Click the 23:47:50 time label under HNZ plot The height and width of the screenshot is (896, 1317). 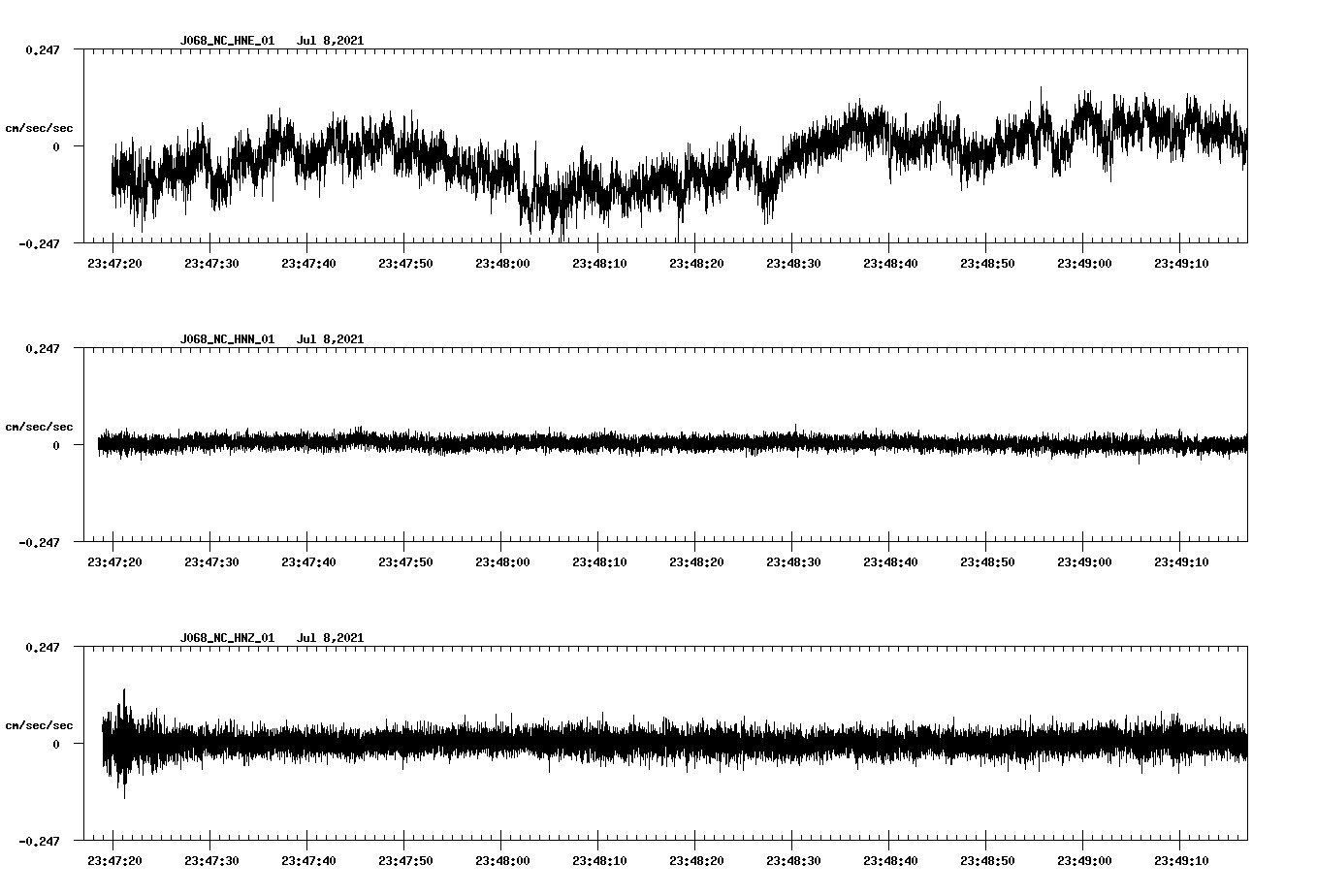coord(405,860)
